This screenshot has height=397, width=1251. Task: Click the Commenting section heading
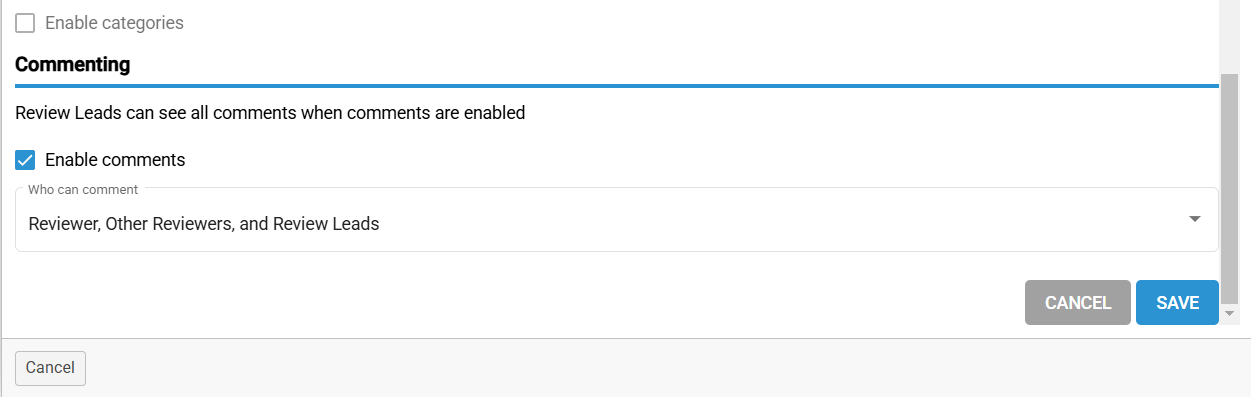[x=72, y=65]
